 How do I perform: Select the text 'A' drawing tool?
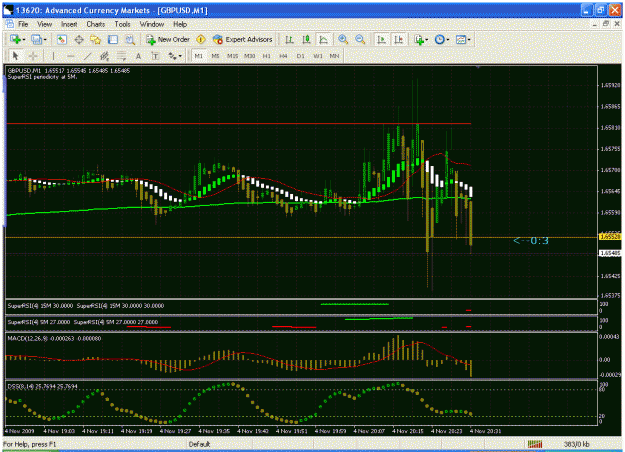[x=138, y=56]
